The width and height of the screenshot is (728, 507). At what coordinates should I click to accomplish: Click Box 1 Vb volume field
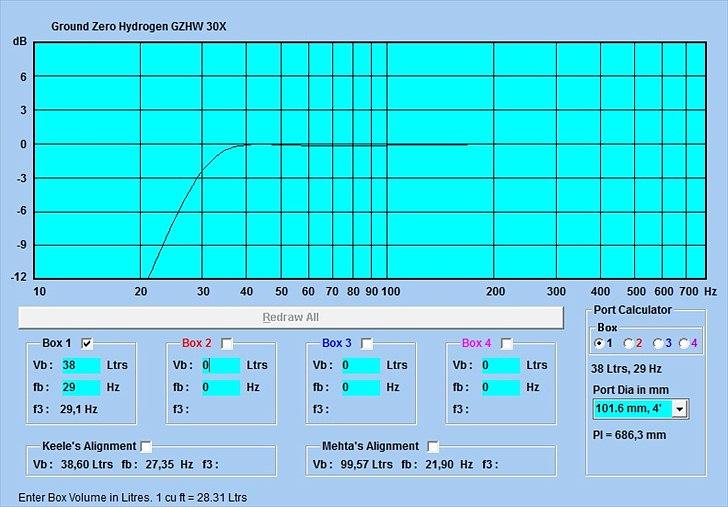pos(81,365)
